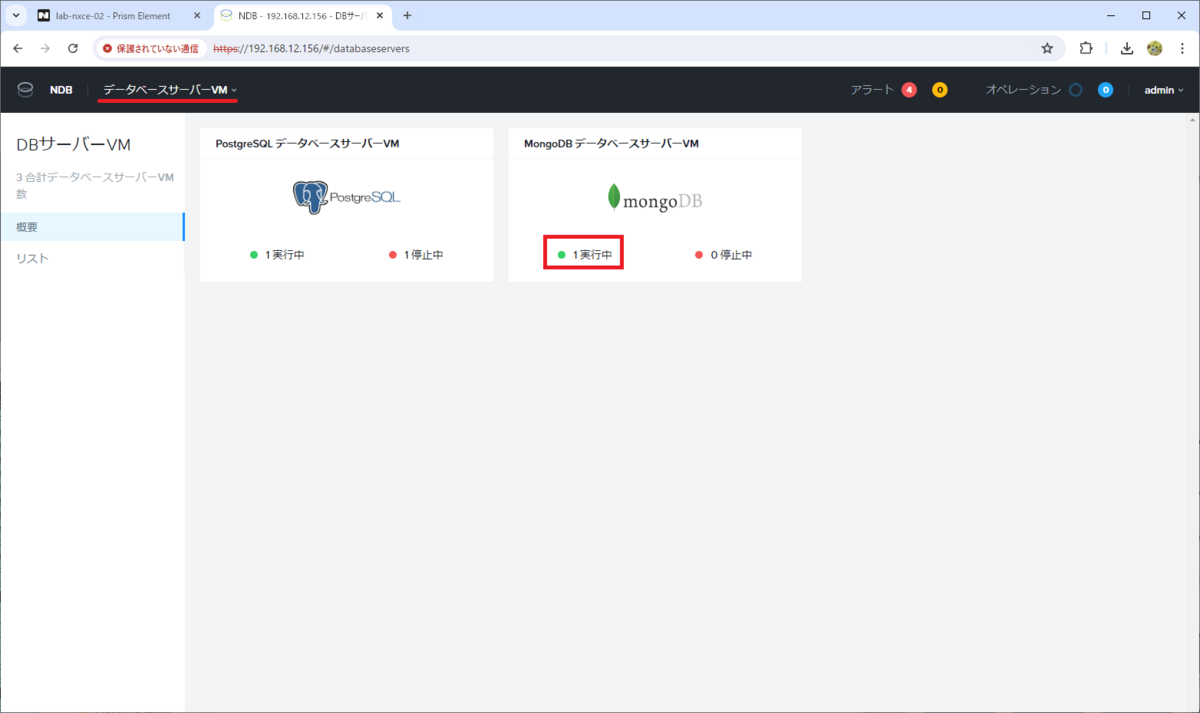Open the データベースサーバーVM navigation dropdown
The image size is (1200, 713).
coord(170,90)
